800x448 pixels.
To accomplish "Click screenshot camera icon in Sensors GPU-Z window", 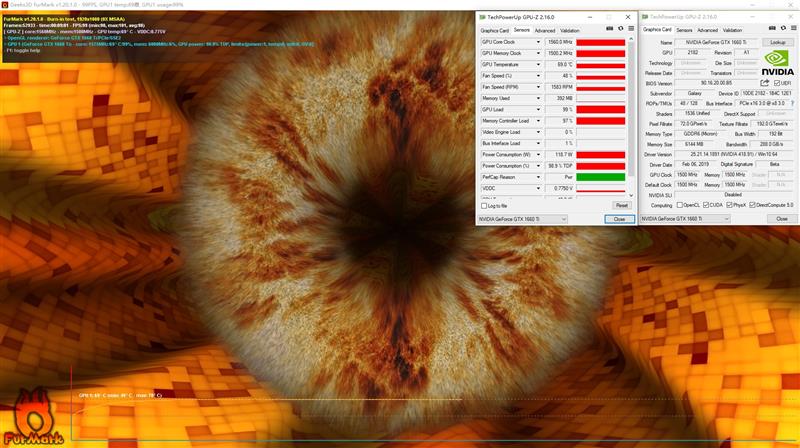I will tap(609, 29).
